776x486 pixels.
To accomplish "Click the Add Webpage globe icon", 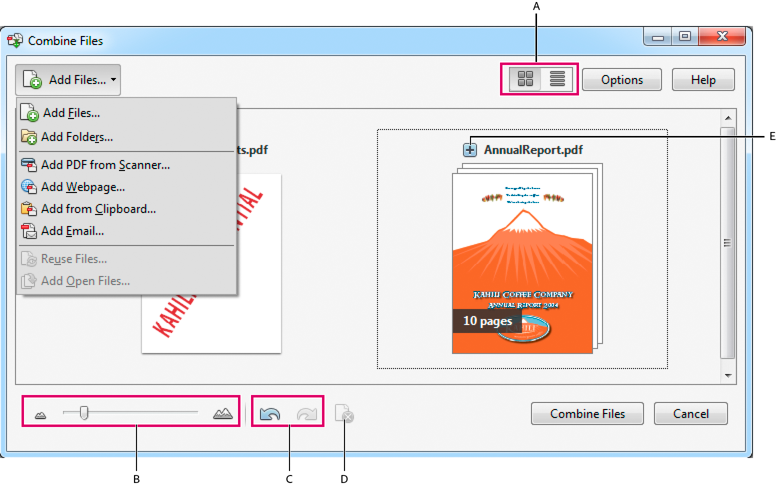I will pyautogui.click(x=29, y=187).
